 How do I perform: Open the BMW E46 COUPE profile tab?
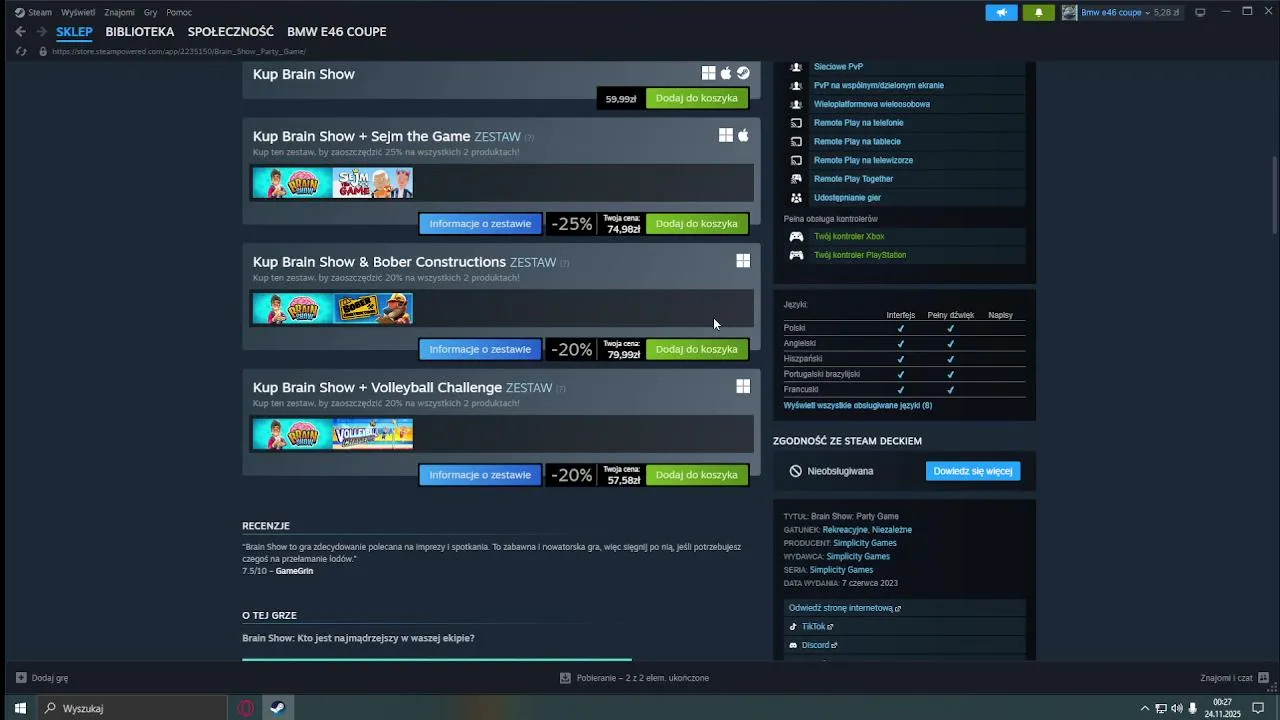(x=337, y=32)
